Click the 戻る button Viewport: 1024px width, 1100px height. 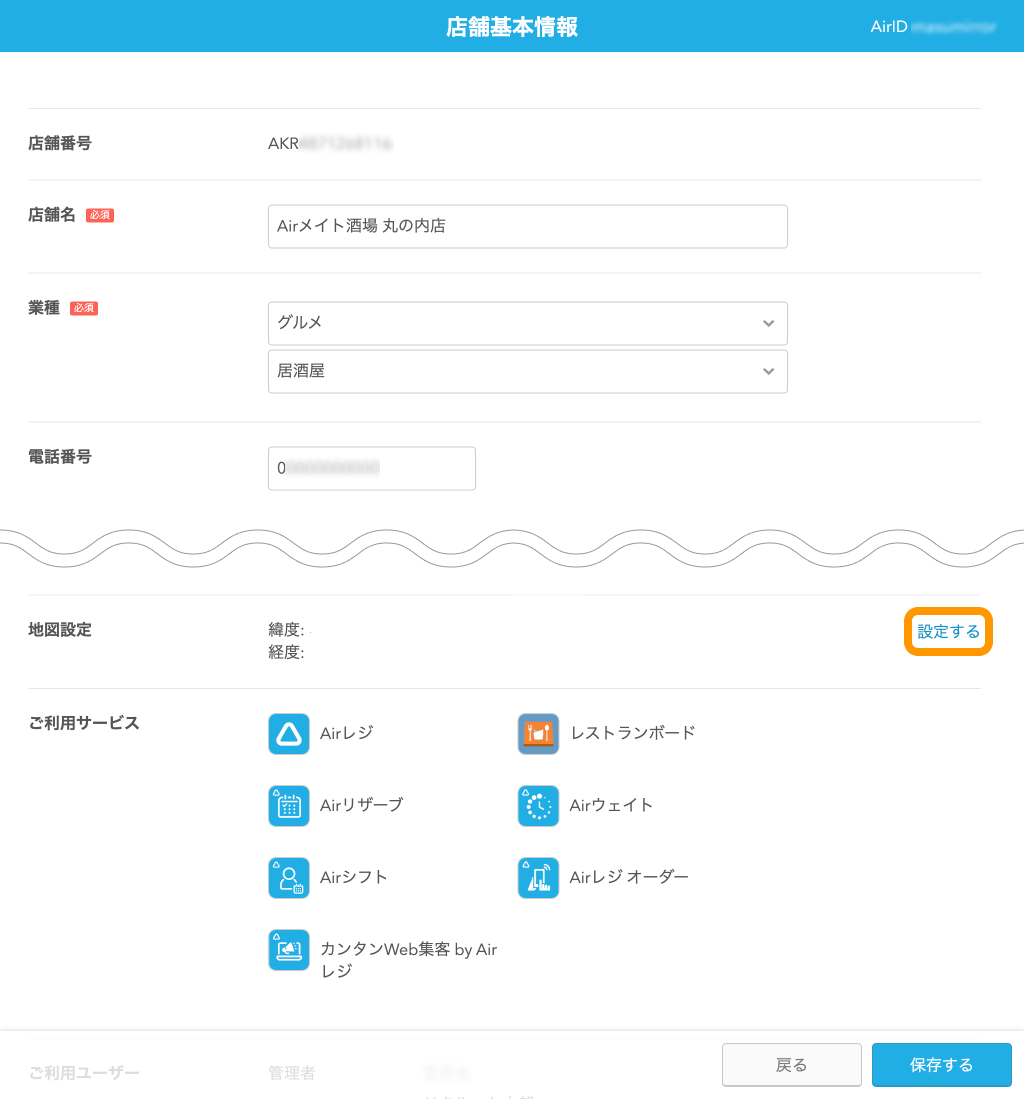(791, 1064)
